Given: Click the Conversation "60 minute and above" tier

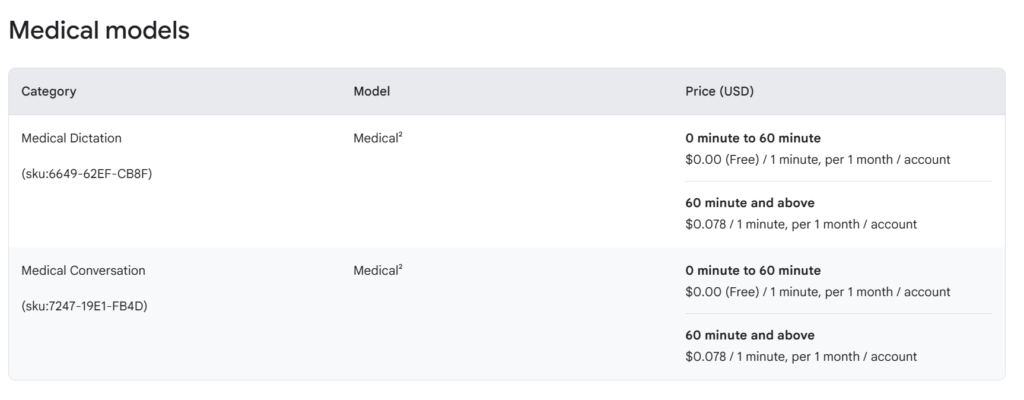Looking at the screenshot, I should [x=750, y=335].
